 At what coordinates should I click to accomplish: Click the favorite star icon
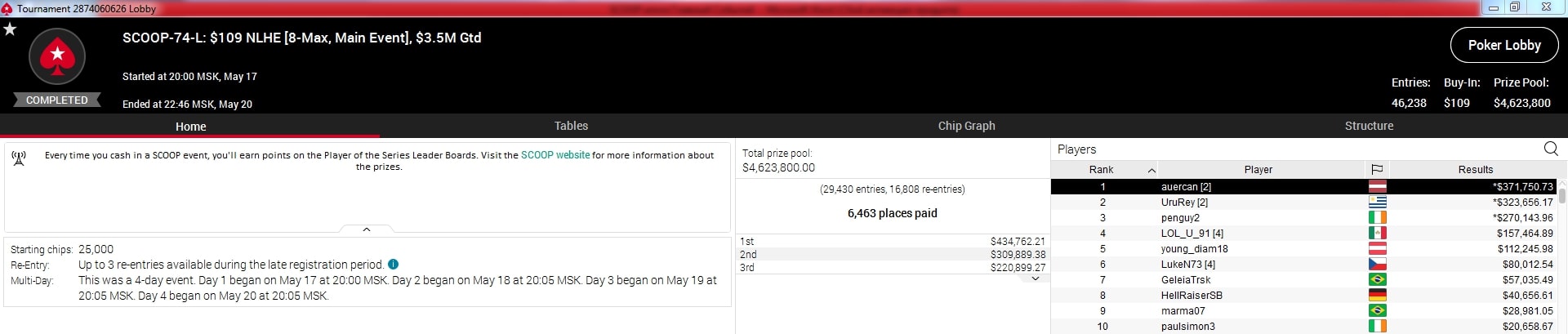click(10, 29)
